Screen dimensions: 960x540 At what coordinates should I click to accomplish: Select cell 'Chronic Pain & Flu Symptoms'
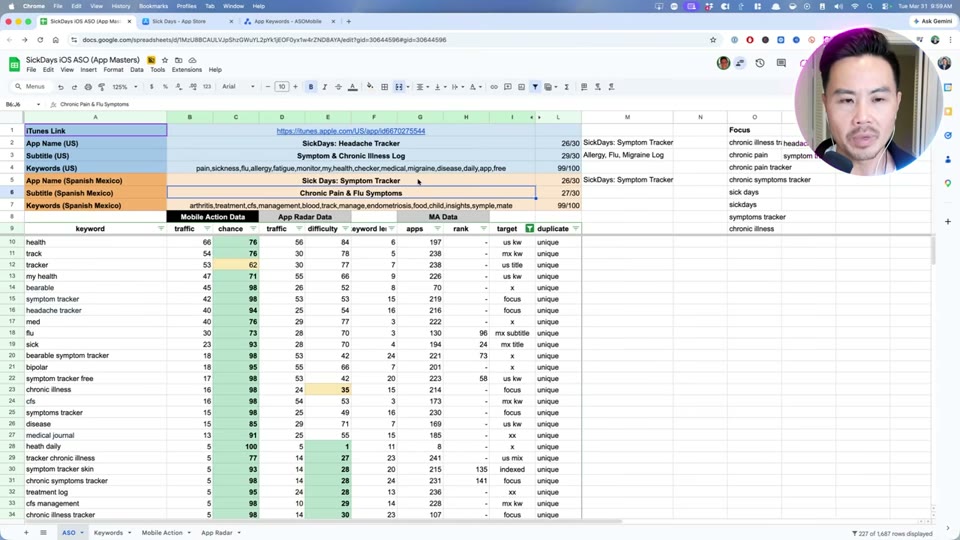point(351,193)
